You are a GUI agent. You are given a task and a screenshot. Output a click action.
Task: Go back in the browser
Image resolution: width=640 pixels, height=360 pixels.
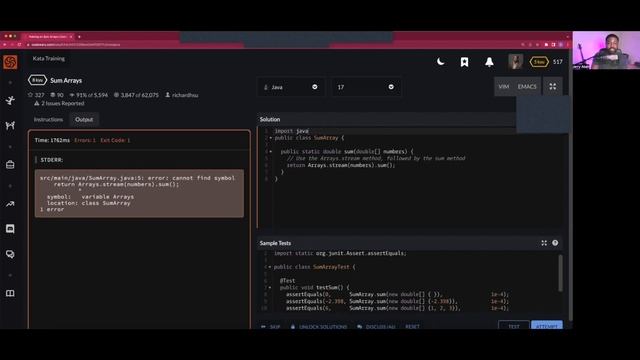[x=5, y=44]
